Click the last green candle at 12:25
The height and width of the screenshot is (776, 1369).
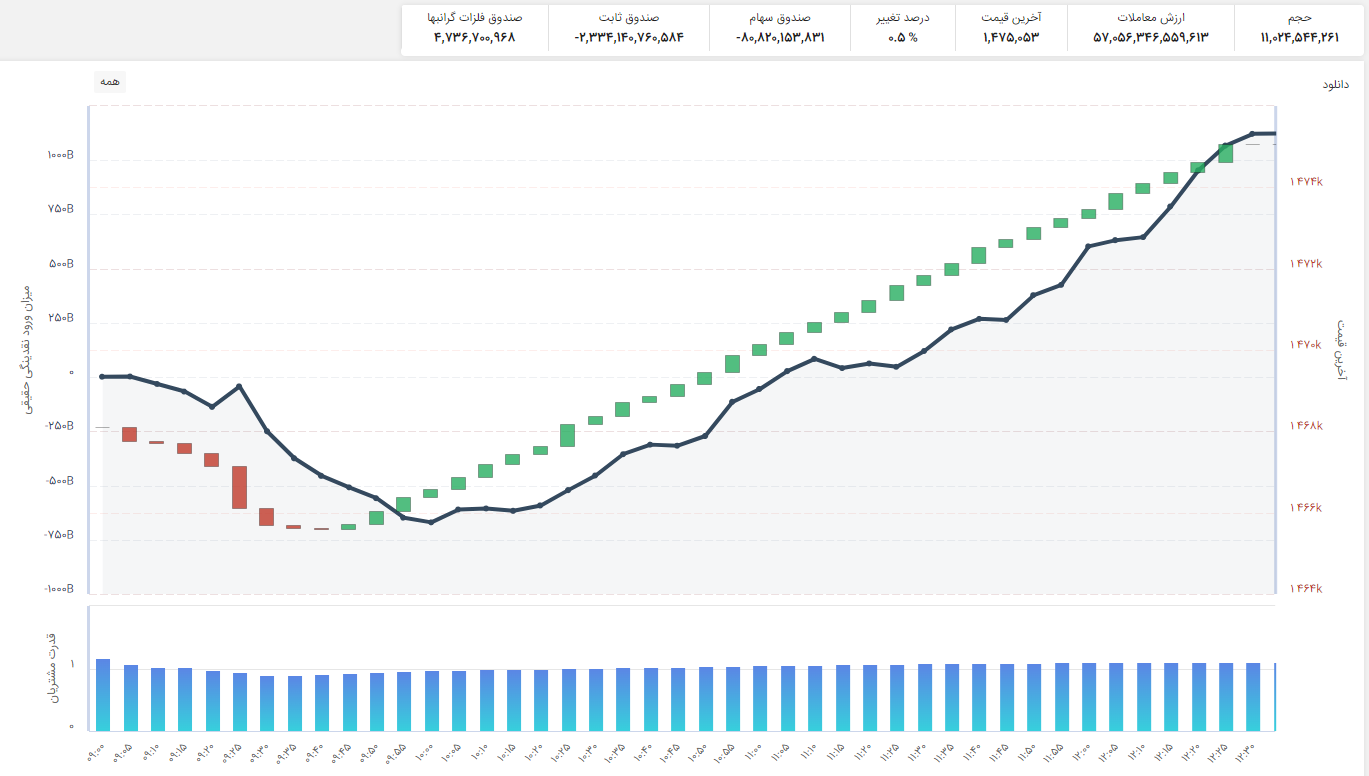click(1225, 153)
